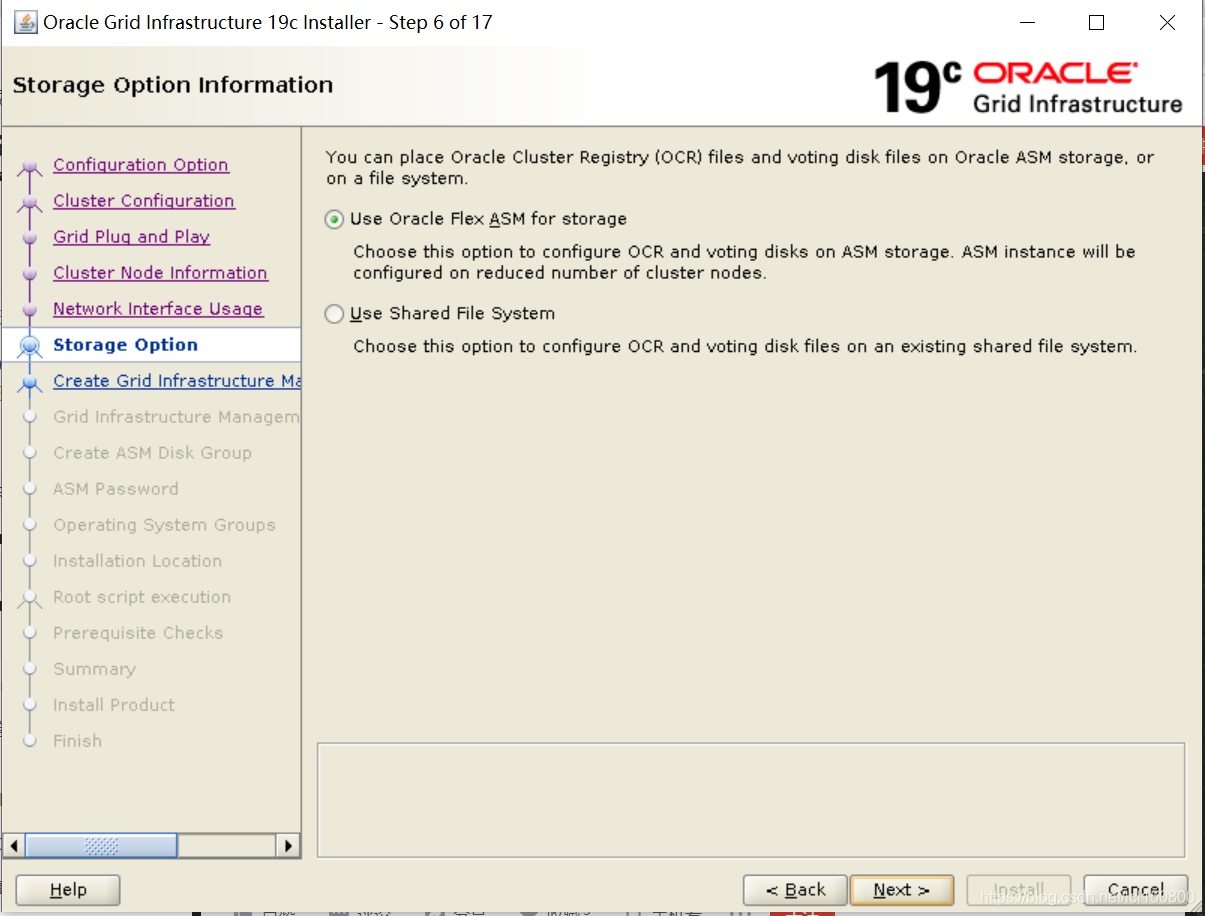Go back with the Back button
This screenshot has height=916, width=1205.
795,890
